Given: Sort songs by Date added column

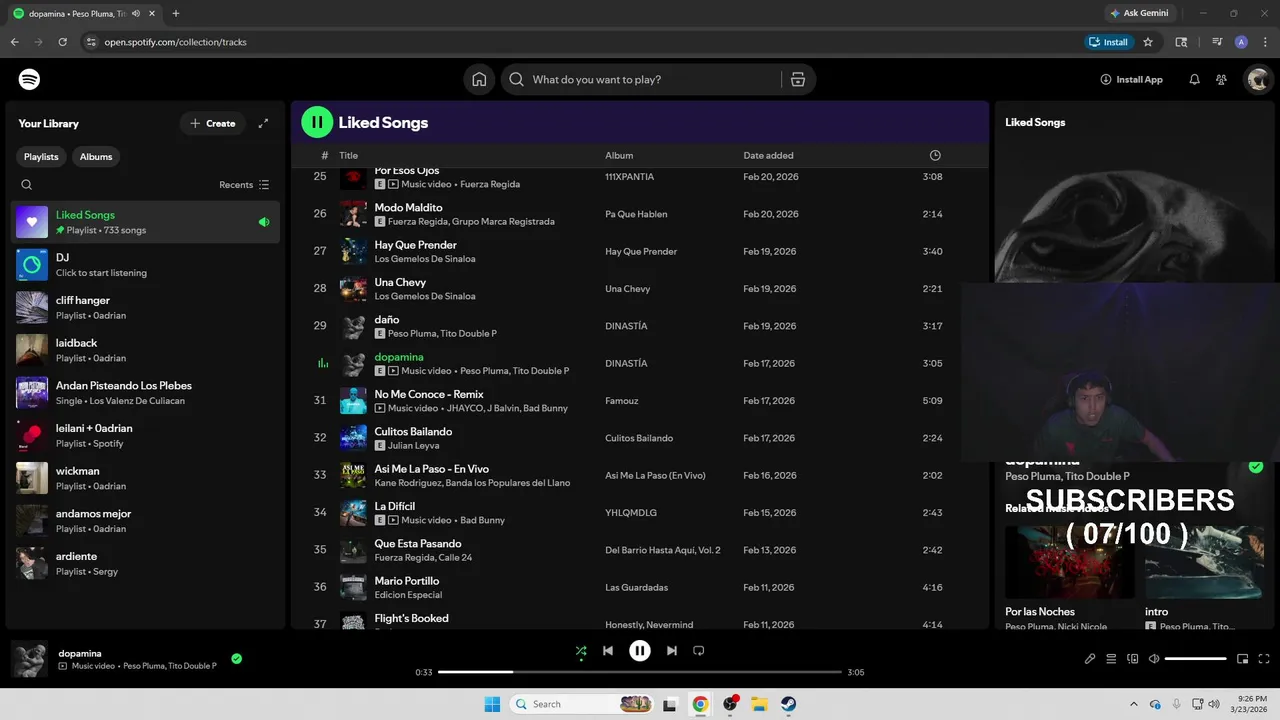Looking at the screenshot, I should point(768,155).
